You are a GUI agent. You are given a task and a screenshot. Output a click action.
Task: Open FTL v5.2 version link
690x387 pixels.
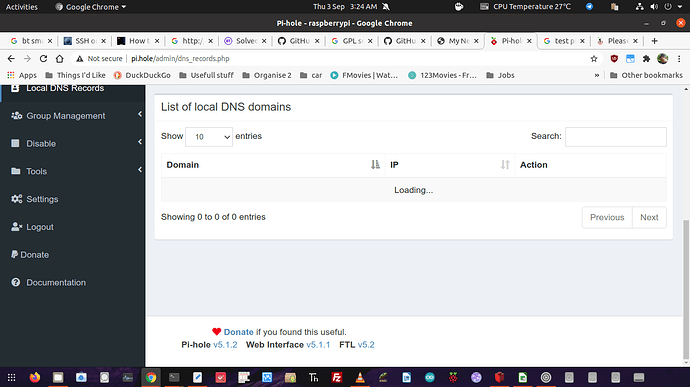tap(366, 345)
